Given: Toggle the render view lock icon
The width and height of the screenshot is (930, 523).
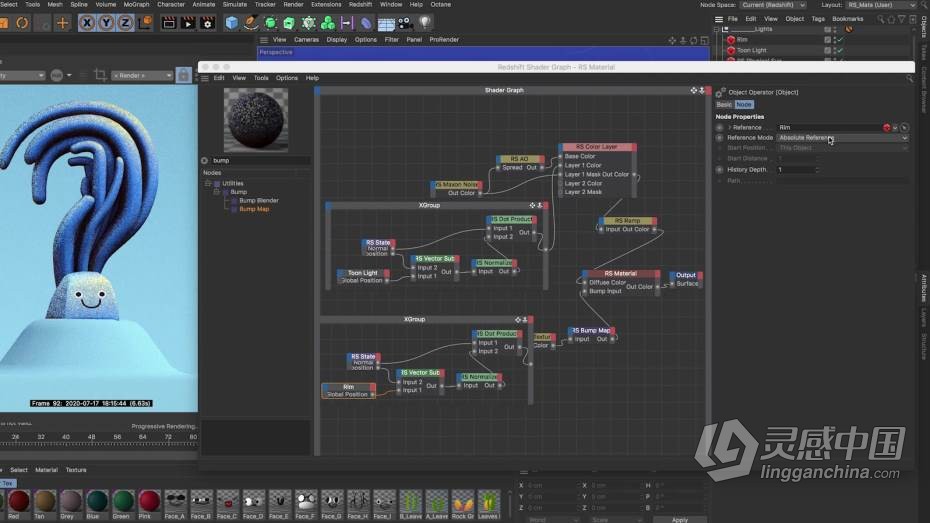Looking at the screenshot, I should pos(184,75).
